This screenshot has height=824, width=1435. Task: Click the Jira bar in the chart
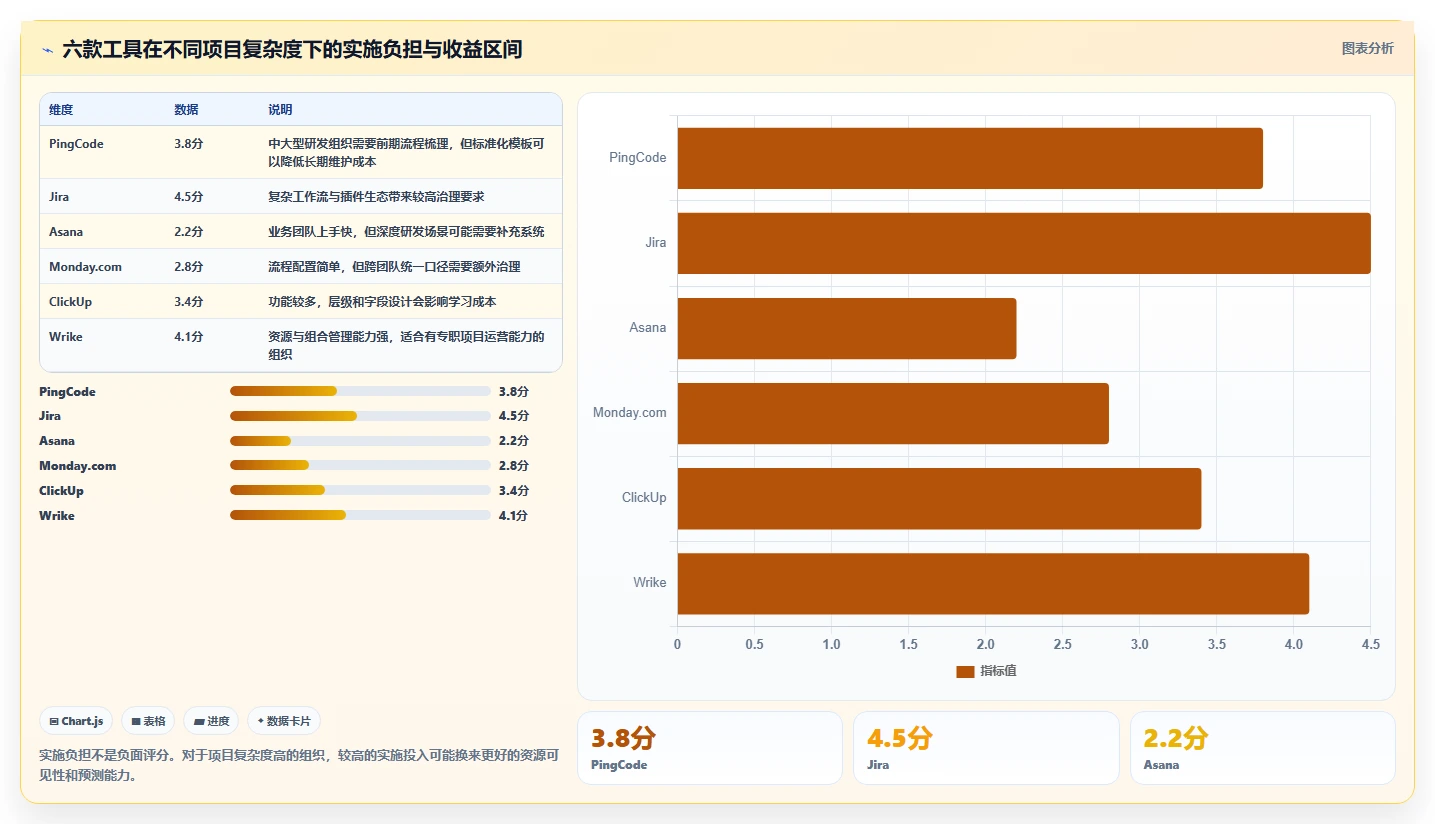1024,243
